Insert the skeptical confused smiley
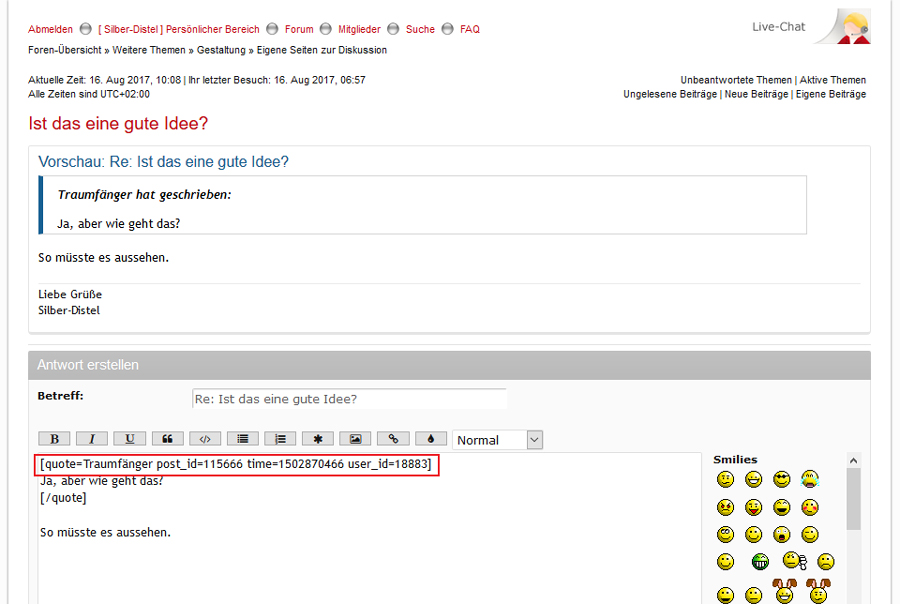 pos(726,479)
